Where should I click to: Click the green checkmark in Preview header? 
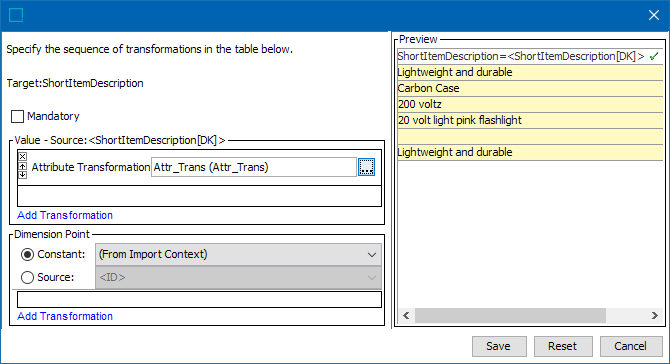point(654,56)
